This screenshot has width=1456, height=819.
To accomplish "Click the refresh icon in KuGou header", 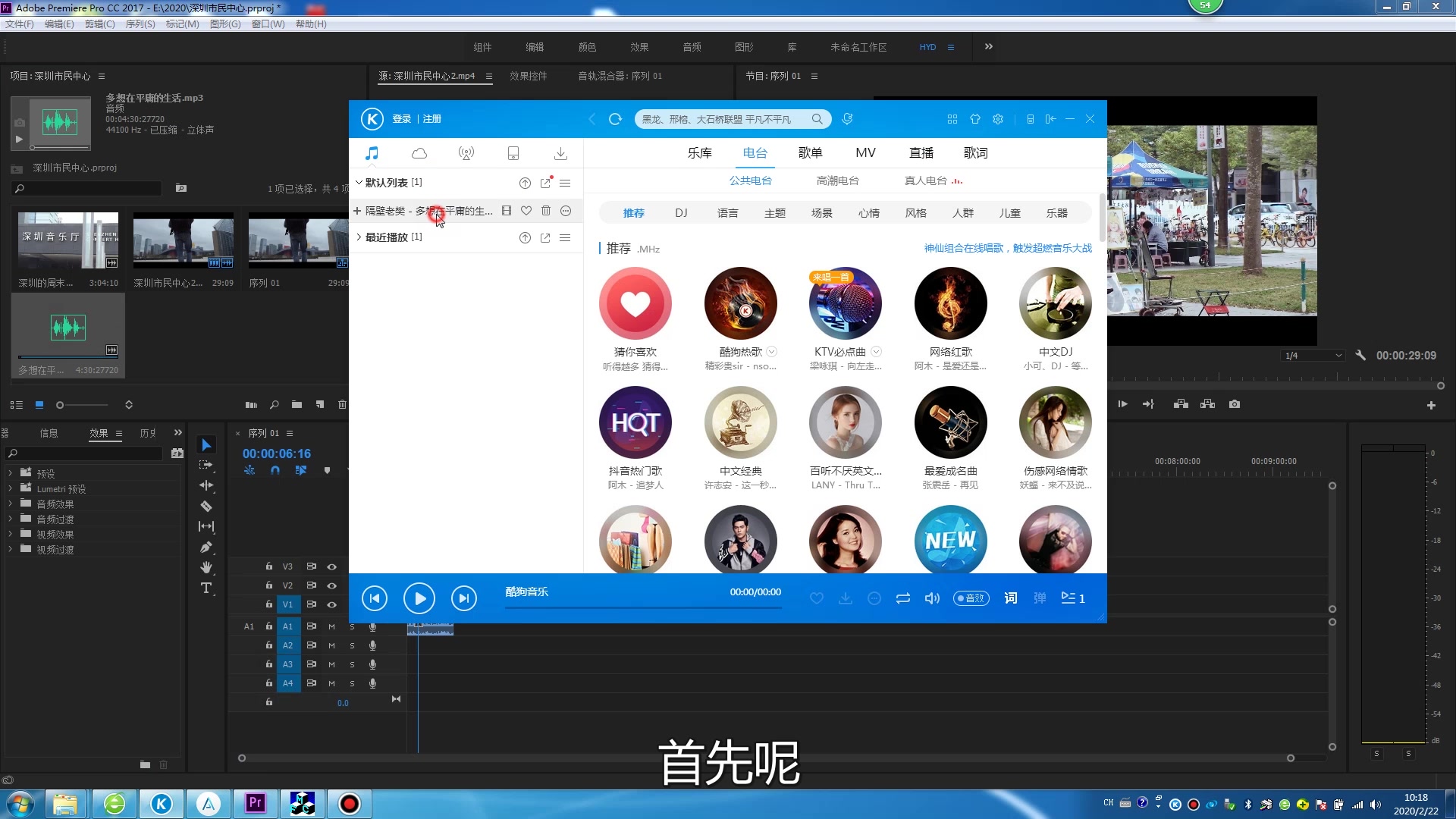I will (x=615, y=119).
